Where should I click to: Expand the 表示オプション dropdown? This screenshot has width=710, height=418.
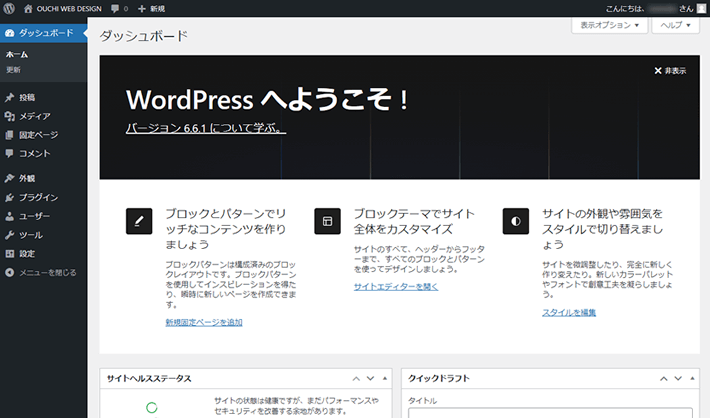[609, 25]
